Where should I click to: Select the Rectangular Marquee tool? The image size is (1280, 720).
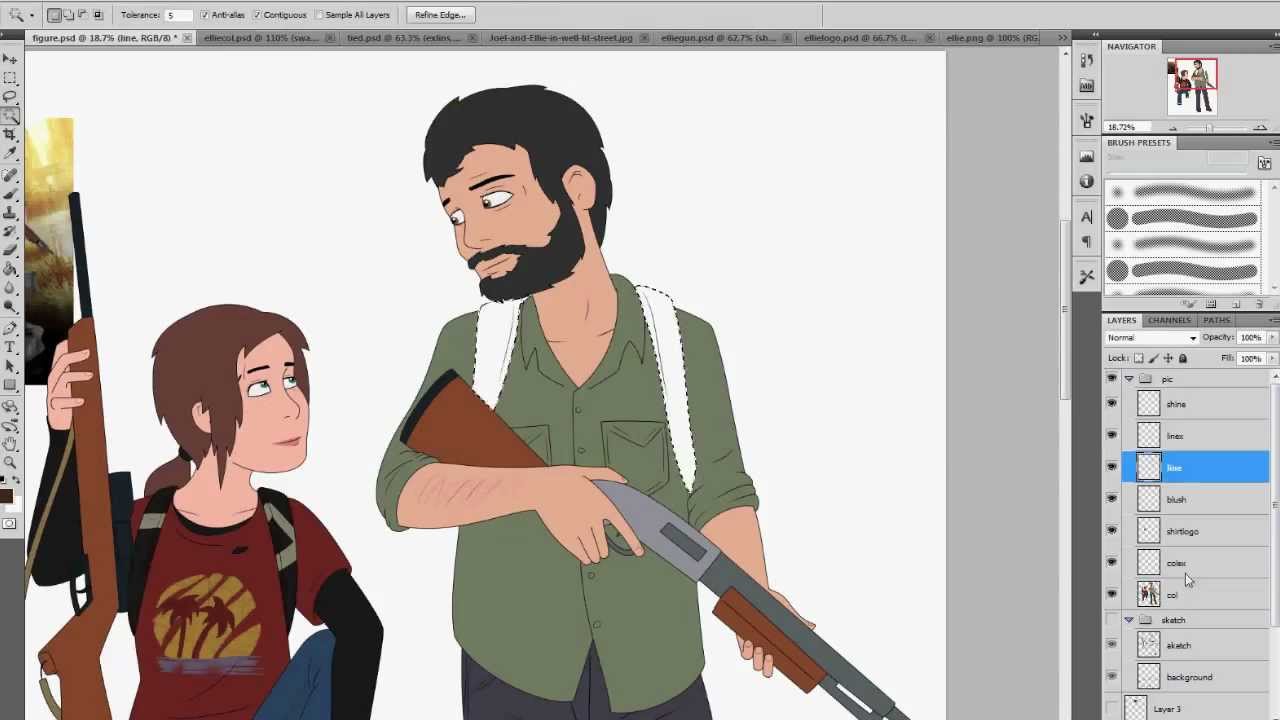[x=10, y=78]
